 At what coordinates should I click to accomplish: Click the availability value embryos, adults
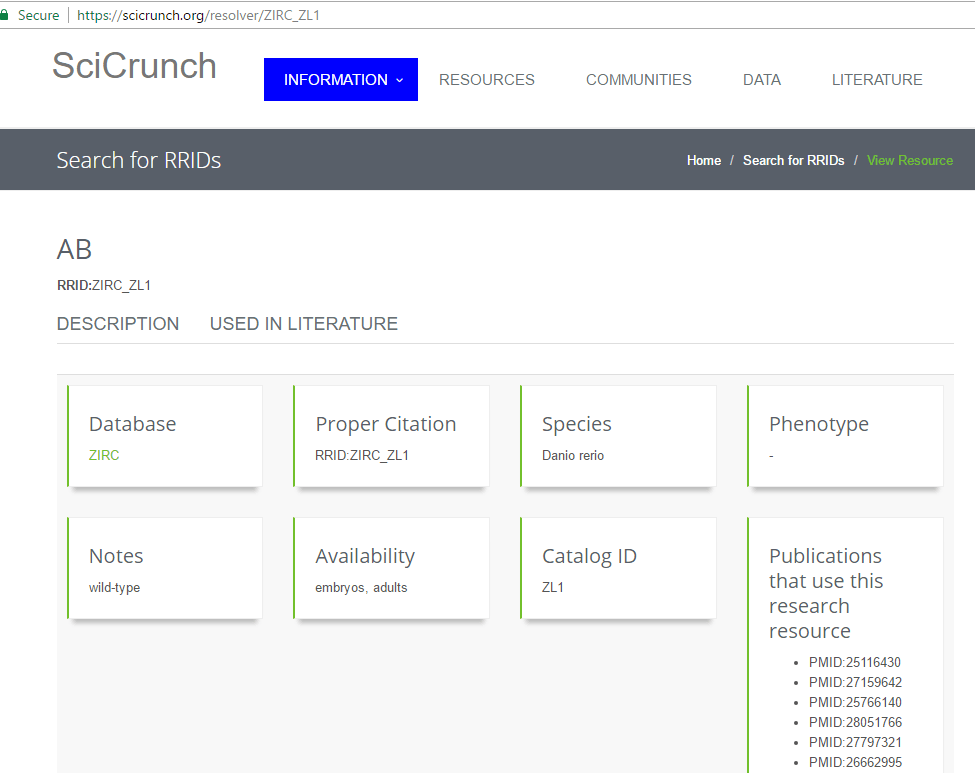pos(361,588)
